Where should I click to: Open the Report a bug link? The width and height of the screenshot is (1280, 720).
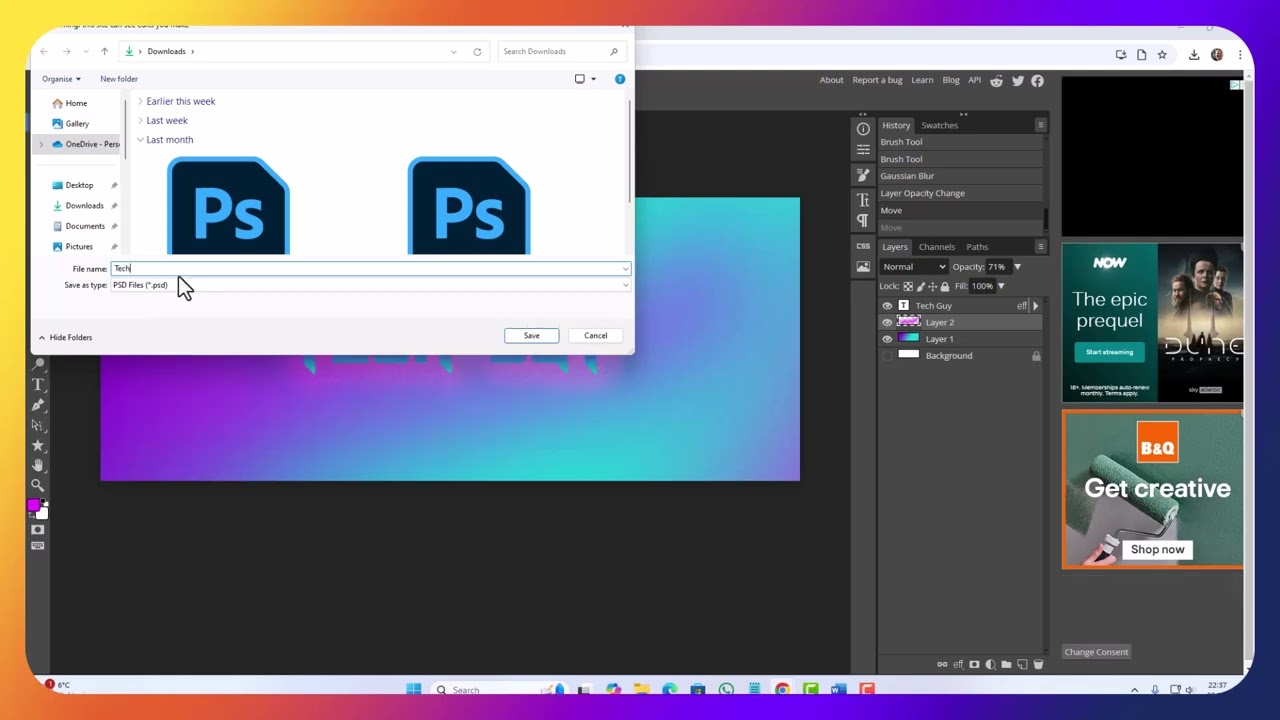877,81
